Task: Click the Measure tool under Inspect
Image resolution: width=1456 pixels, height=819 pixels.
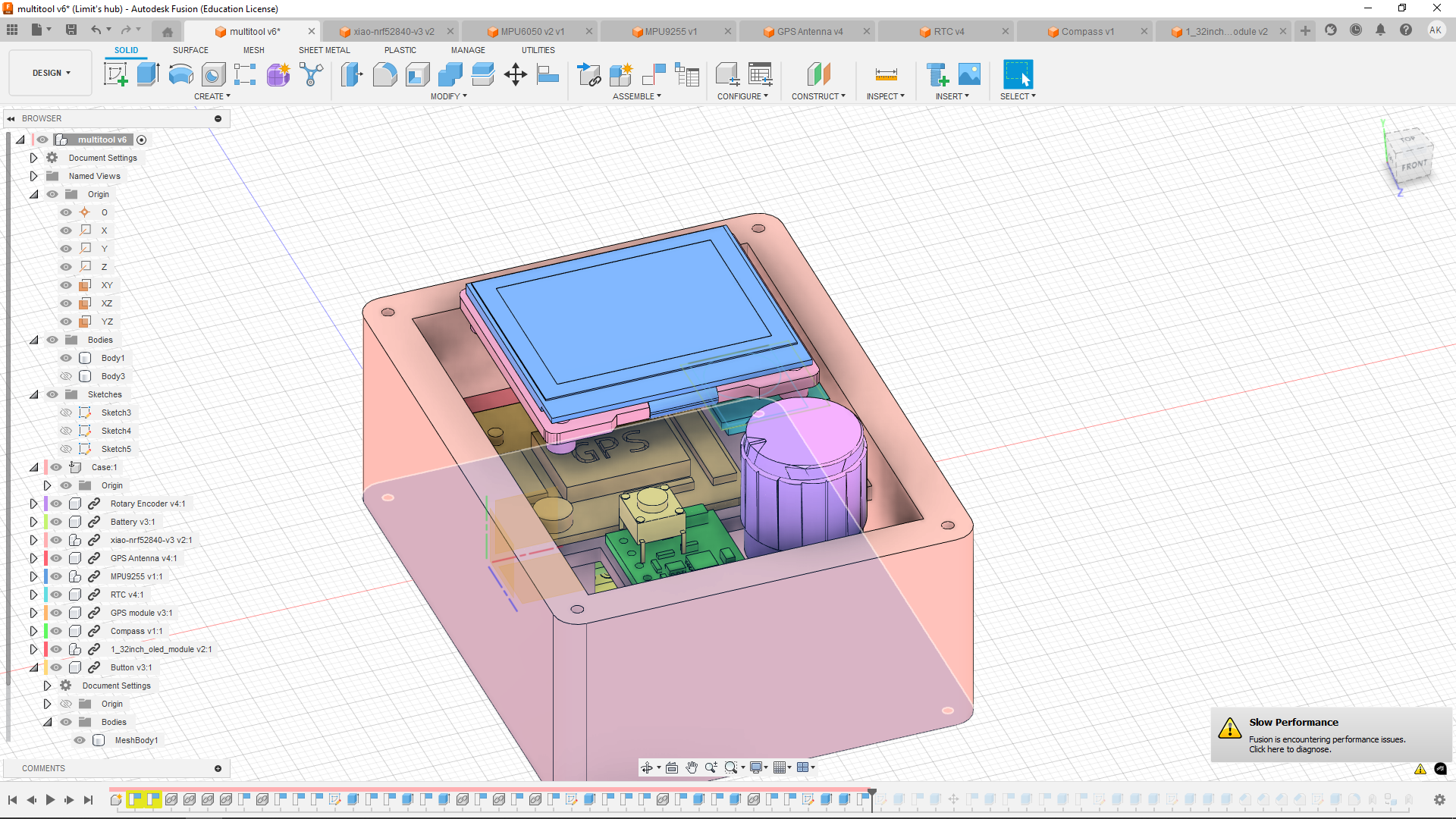Action: pyautogui.click(x=886, y=74)
